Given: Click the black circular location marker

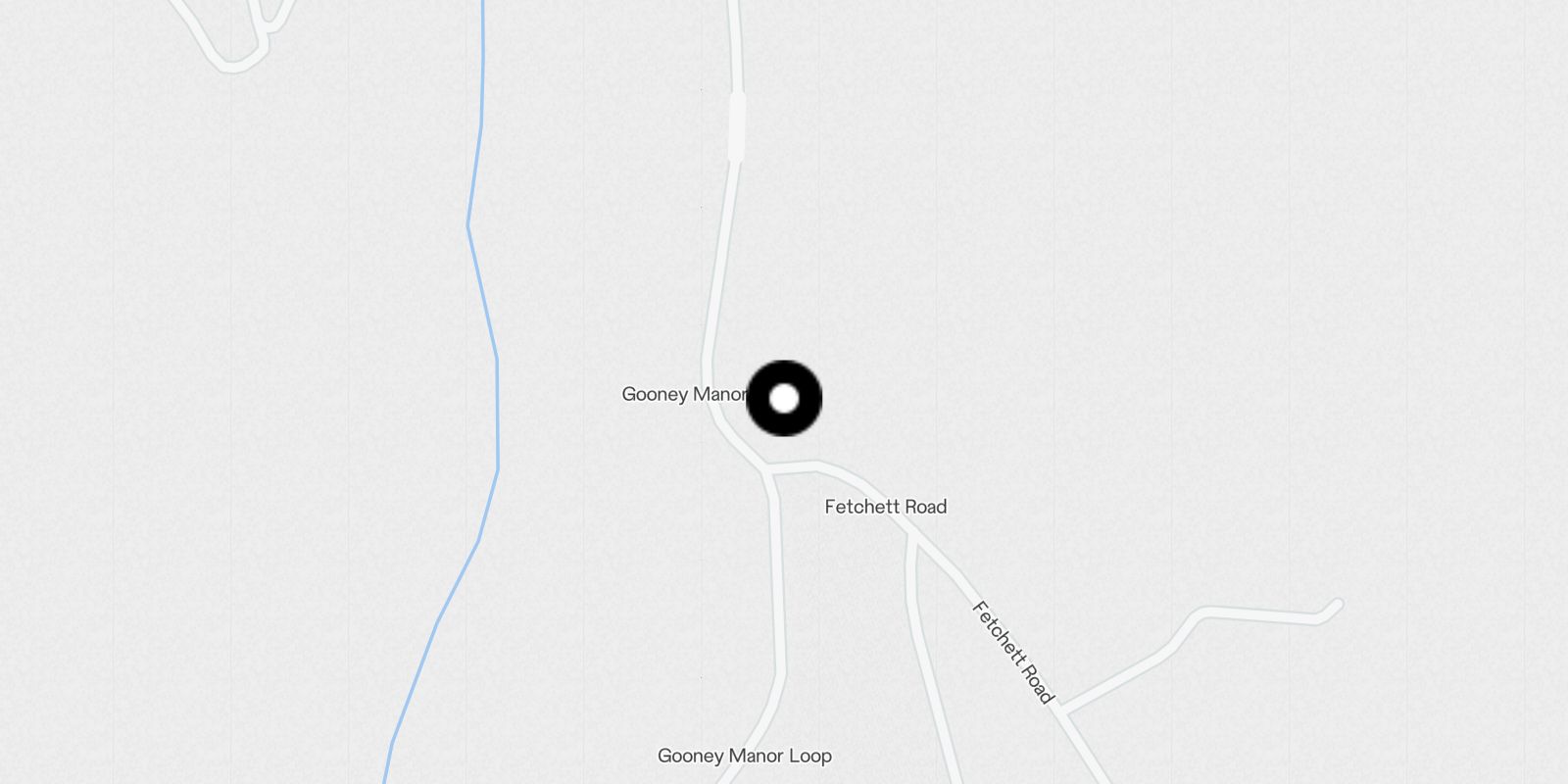Looking at the screenshot, I should 784,398.
